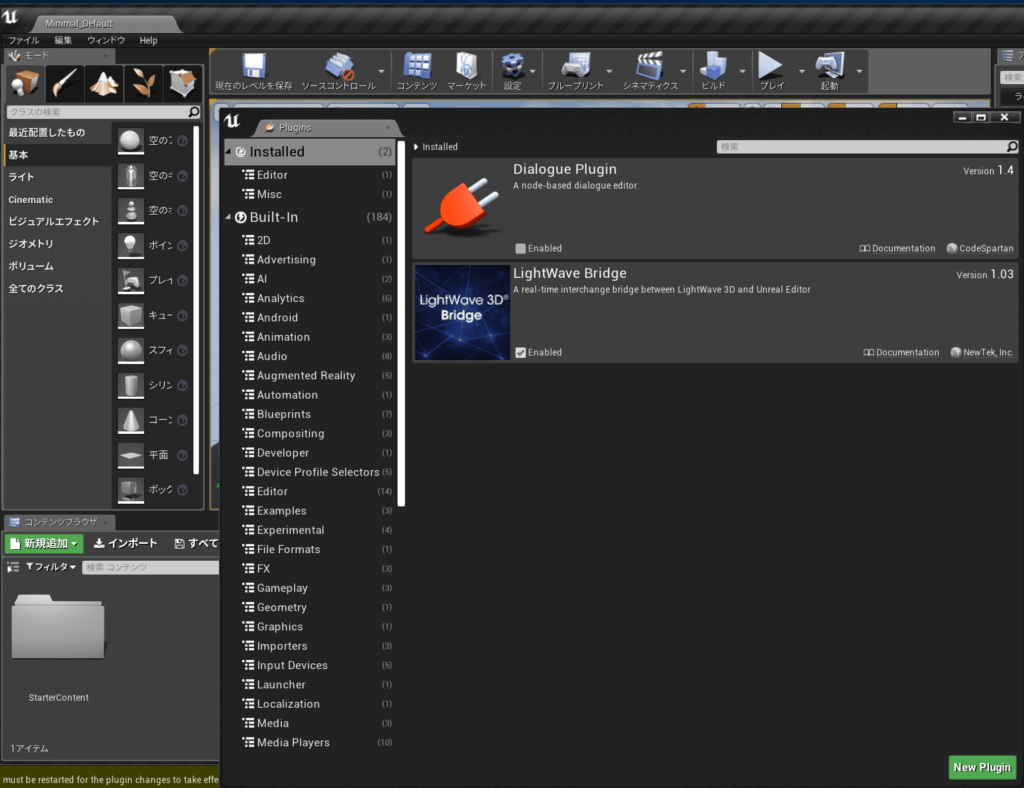Open the File menu (ファイル)
Image resolution: width=1024 pixels, height=788 pixels.
point(24,40)
